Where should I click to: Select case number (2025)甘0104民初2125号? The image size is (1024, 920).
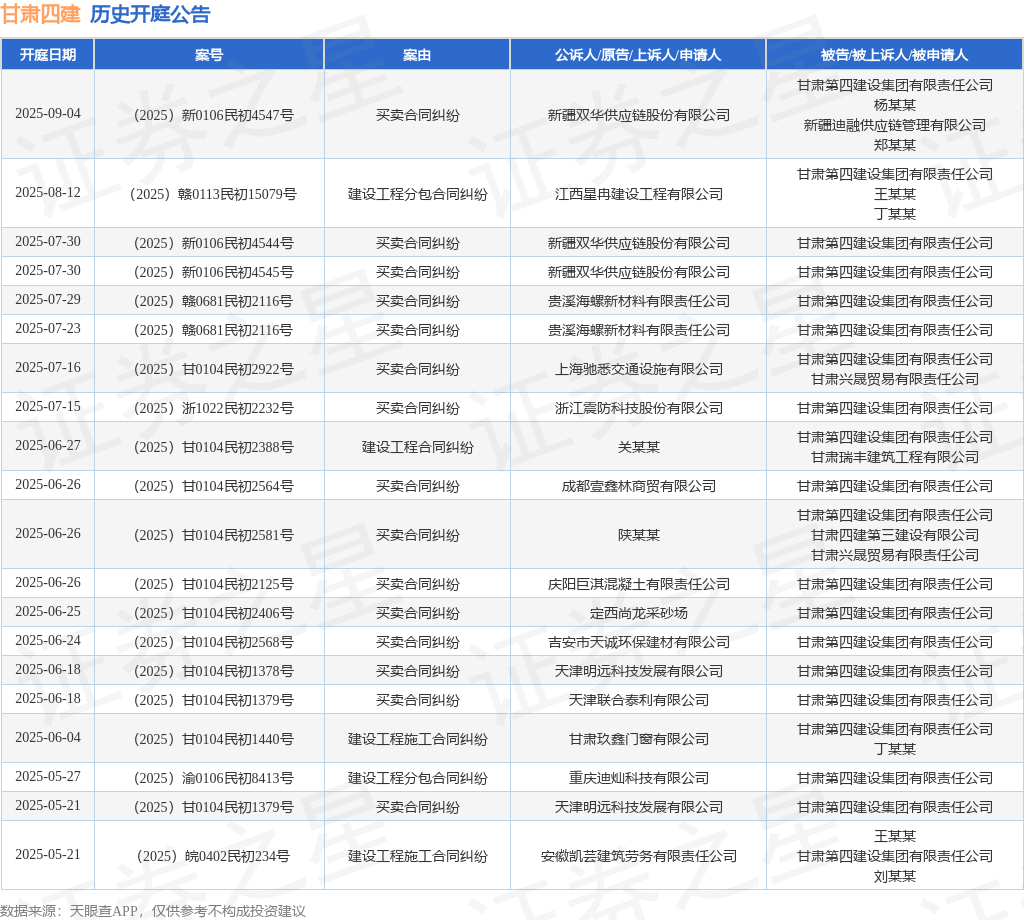pos(214,584)
